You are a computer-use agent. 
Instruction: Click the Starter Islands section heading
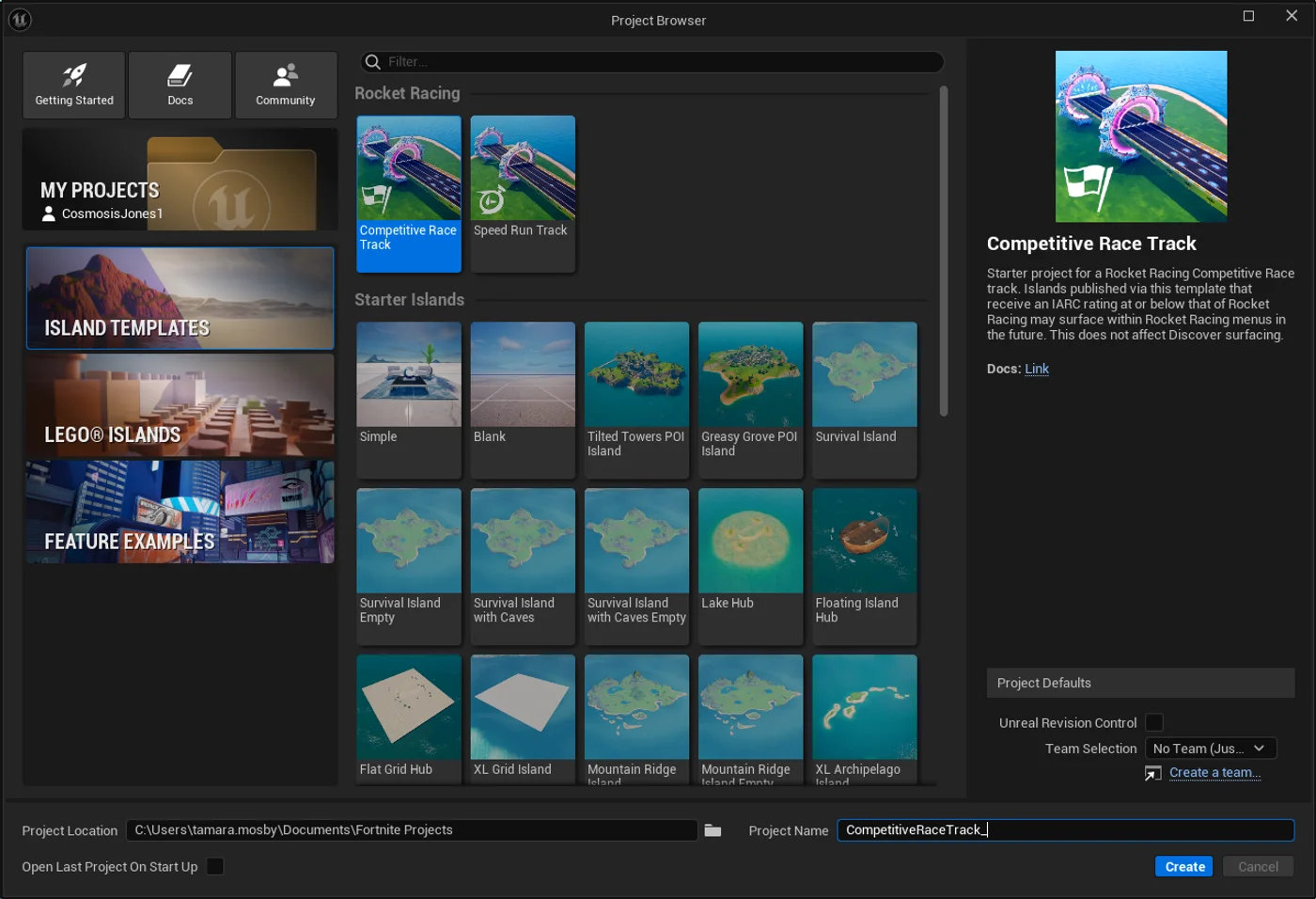[409, 300]
